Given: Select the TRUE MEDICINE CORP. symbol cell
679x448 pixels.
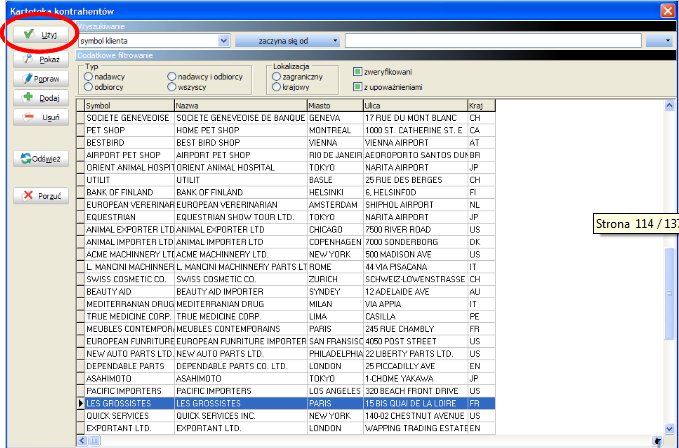Looking at the screenshot, I should [129, 316].
